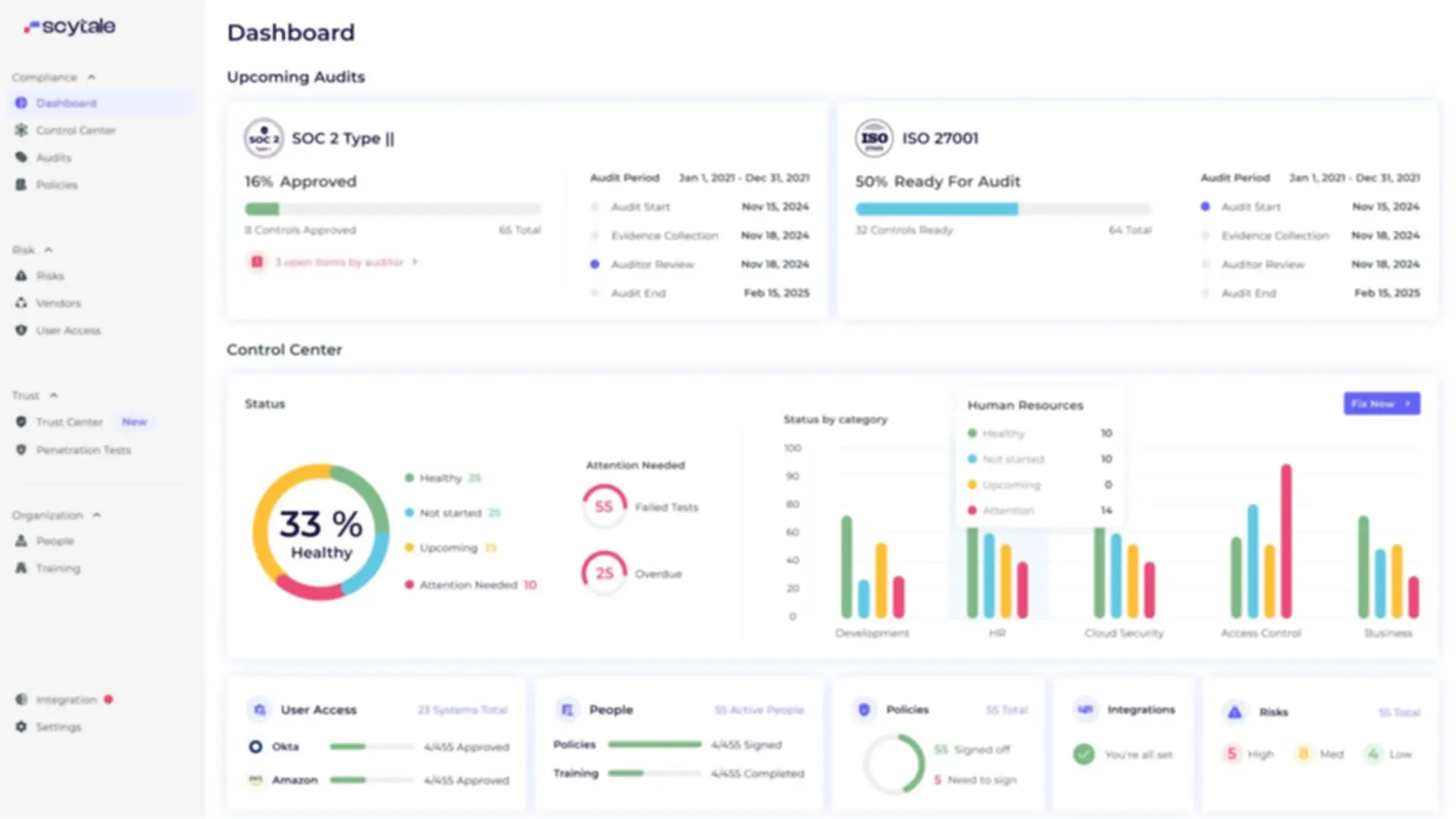The image size is (1456, 819).
Task: Click the Vendors sidebar icon
Action: 21,303
